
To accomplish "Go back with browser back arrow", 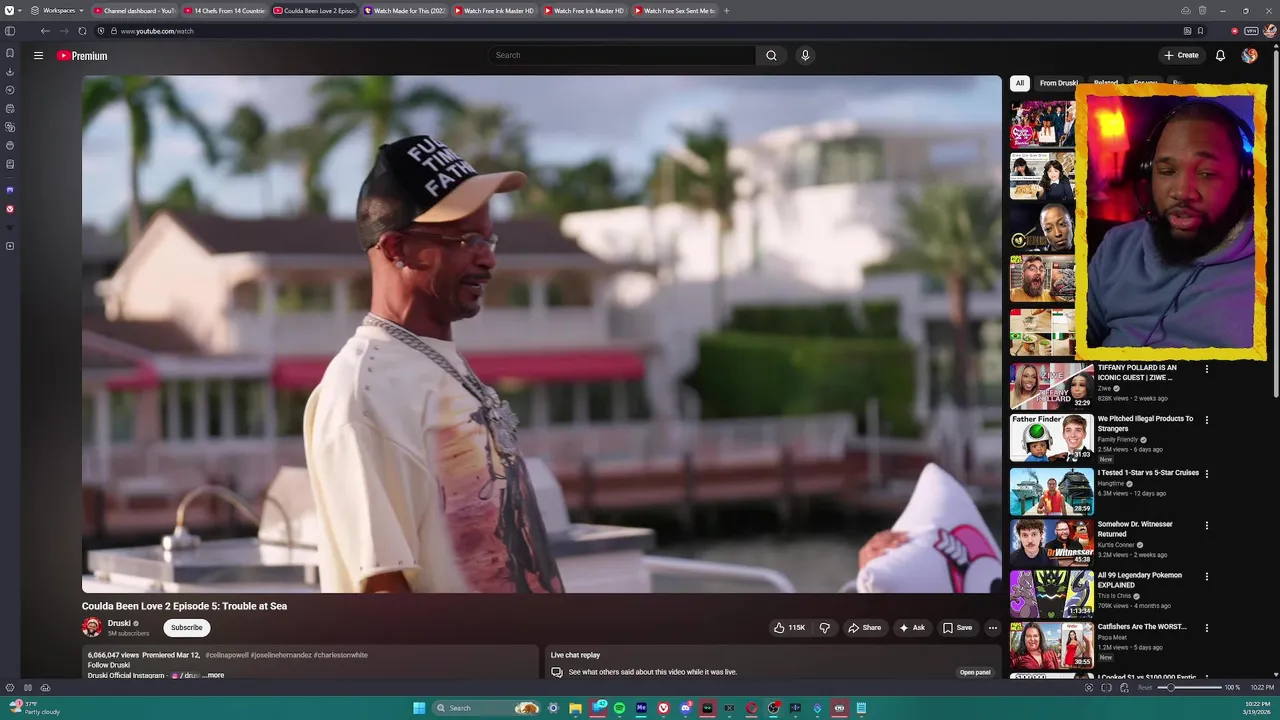I will pos(45,31).
